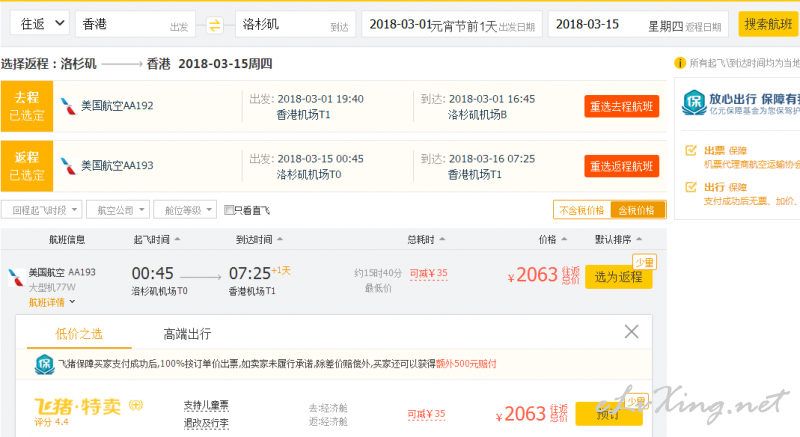The image size is (800, 437).
Task: Click airline logo in AA193 result row
Action: (16, 277)
